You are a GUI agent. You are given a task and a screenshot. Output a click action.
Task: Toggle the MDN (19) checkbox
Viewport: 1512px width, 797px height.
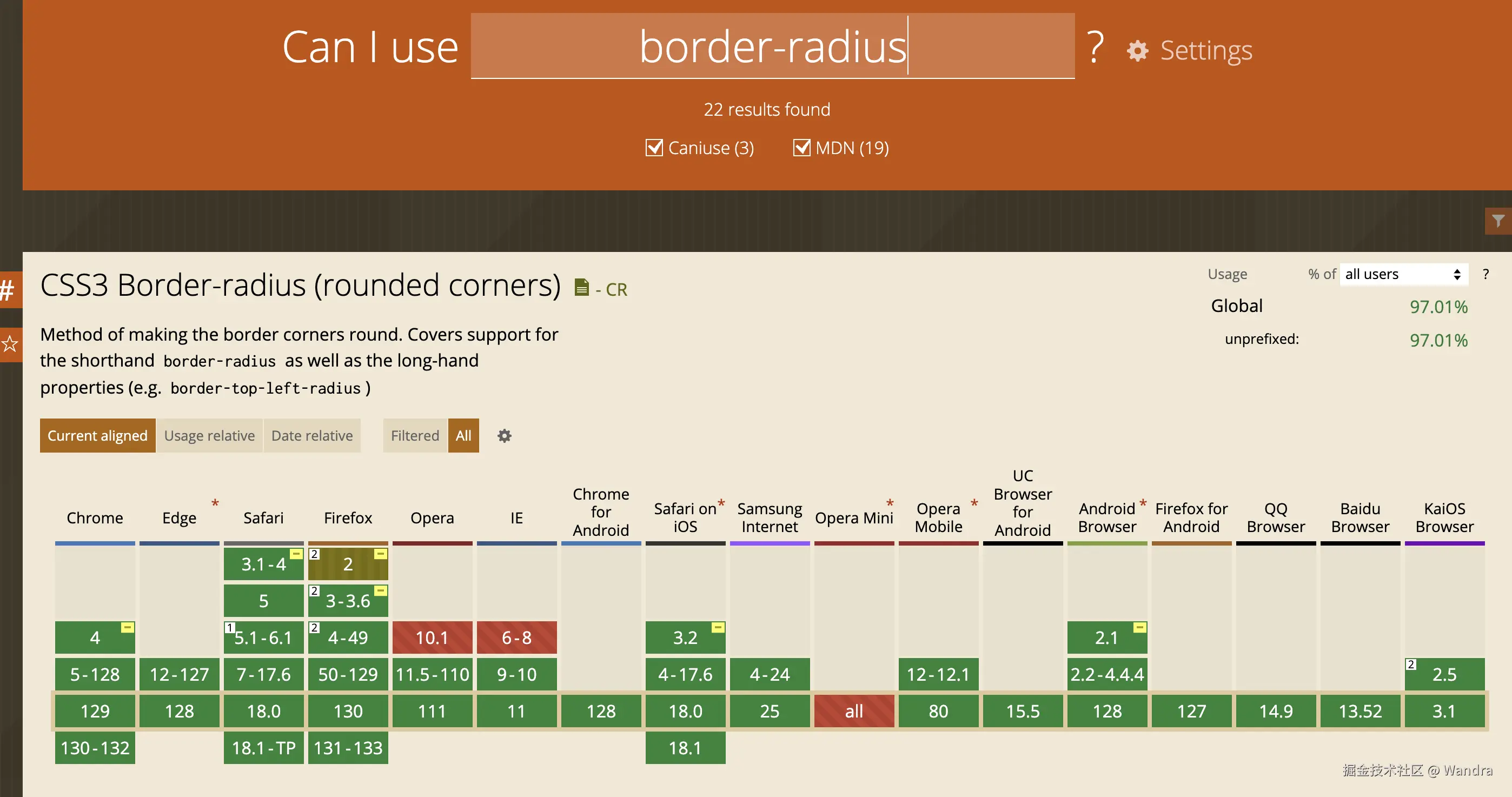tap(802, 147)
